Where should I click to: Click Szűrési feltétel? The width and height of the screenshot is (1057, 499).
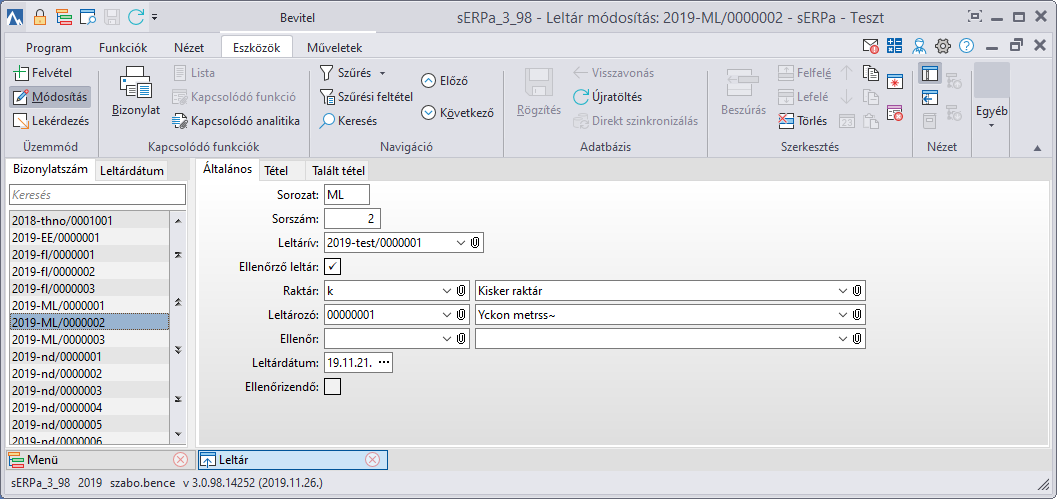pos(365,97)
